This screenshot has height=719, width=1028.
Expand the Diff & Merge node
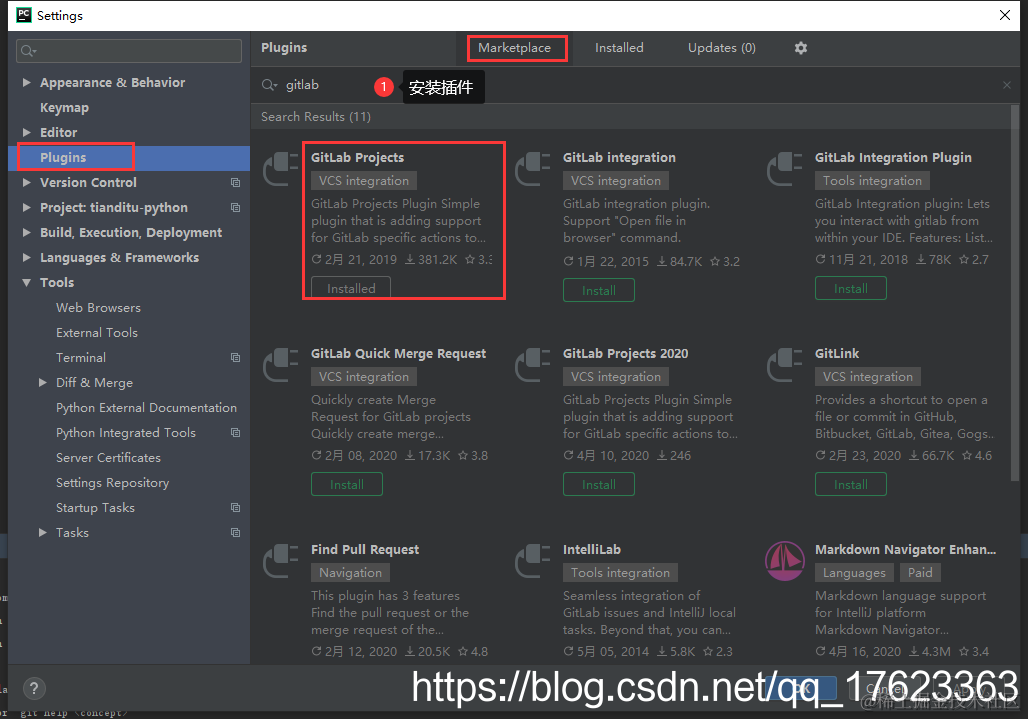[43, 382]
